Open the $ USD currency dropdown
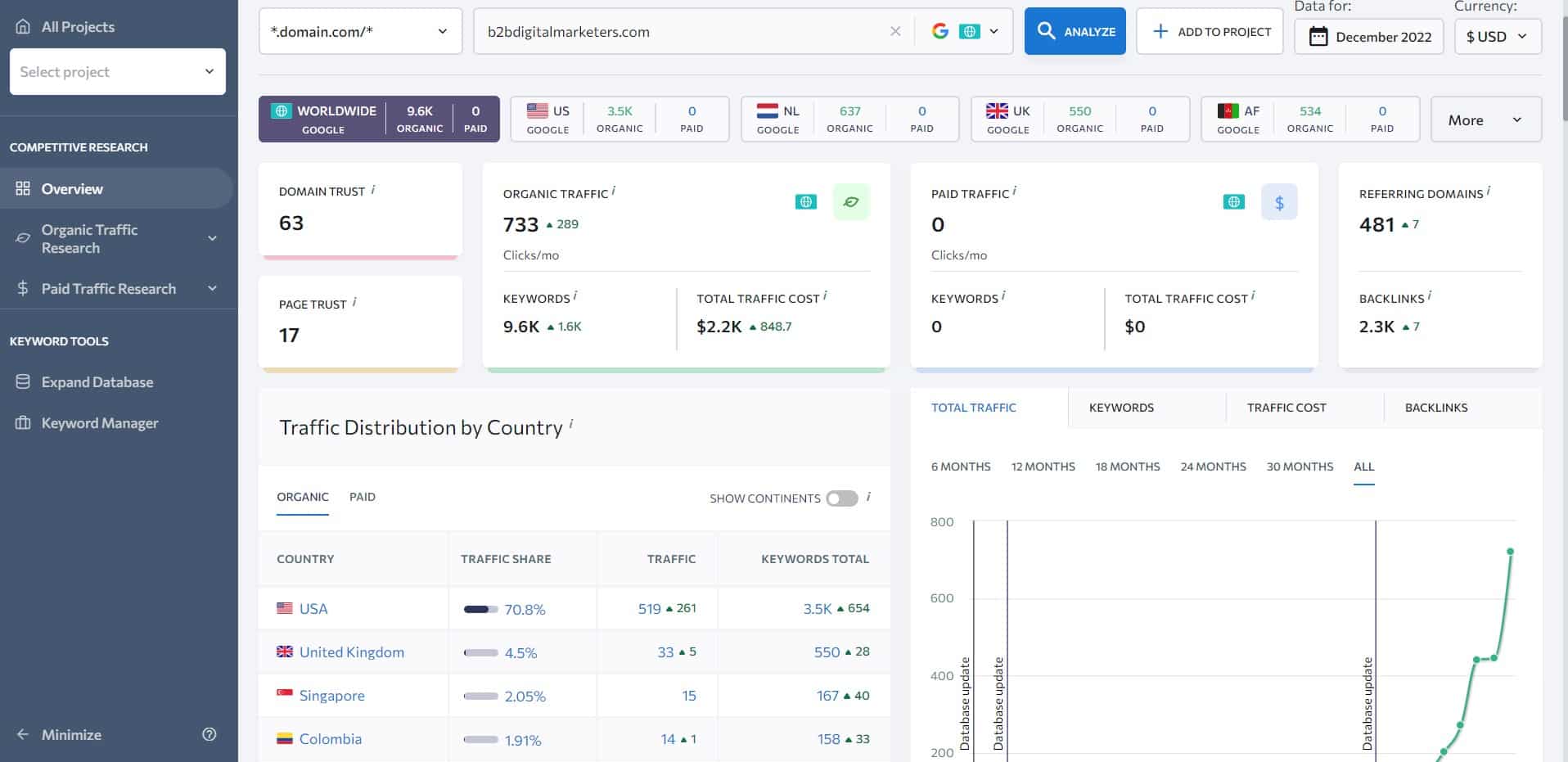The image size is (1568, 762). pos(1498,36)
